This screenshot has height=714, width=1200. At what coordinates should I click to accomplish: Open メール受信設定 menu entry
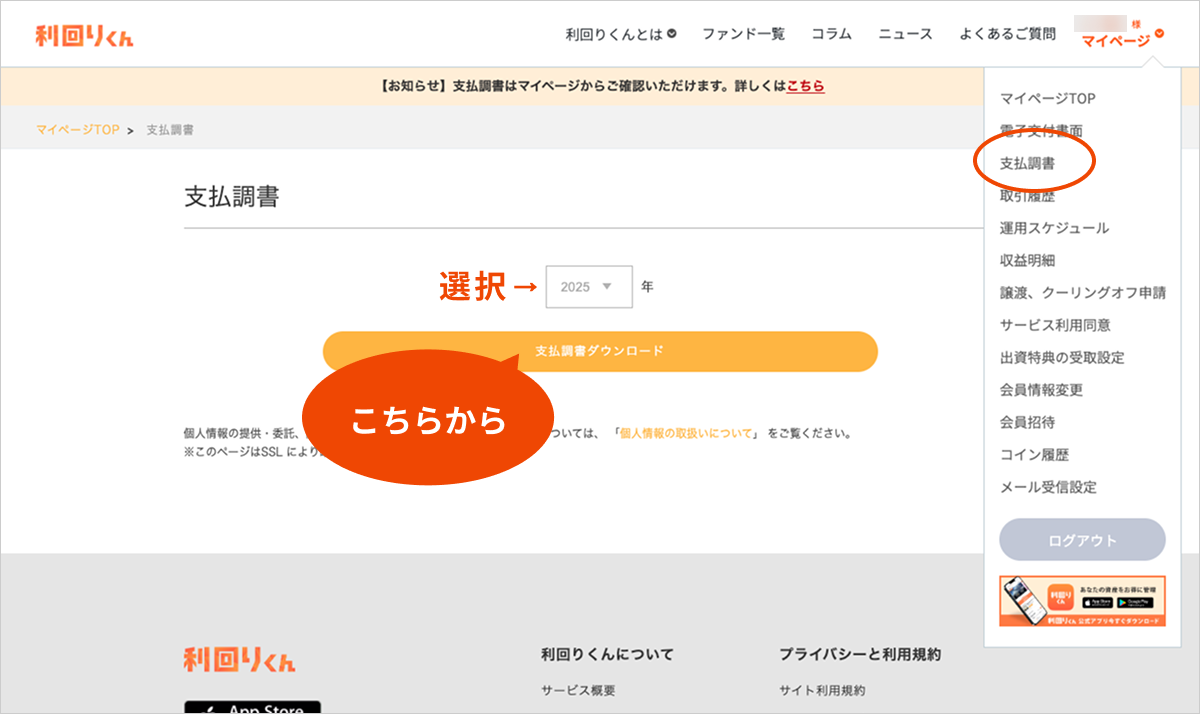tap(1048, 487)
